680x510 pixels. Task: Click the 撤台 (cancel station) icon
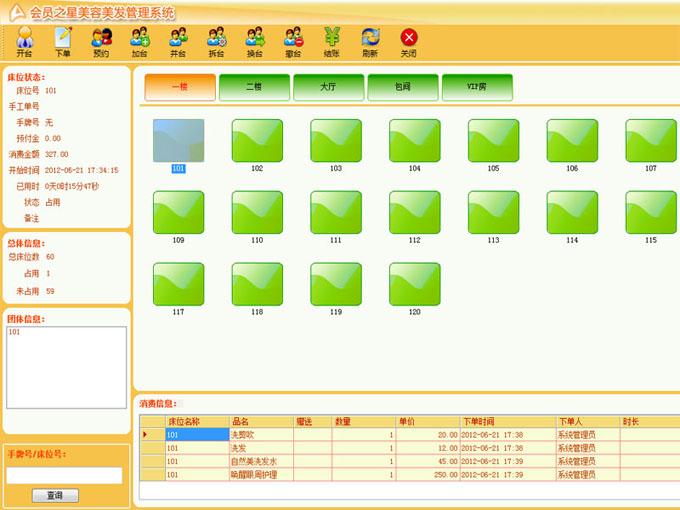coord(293,41)
